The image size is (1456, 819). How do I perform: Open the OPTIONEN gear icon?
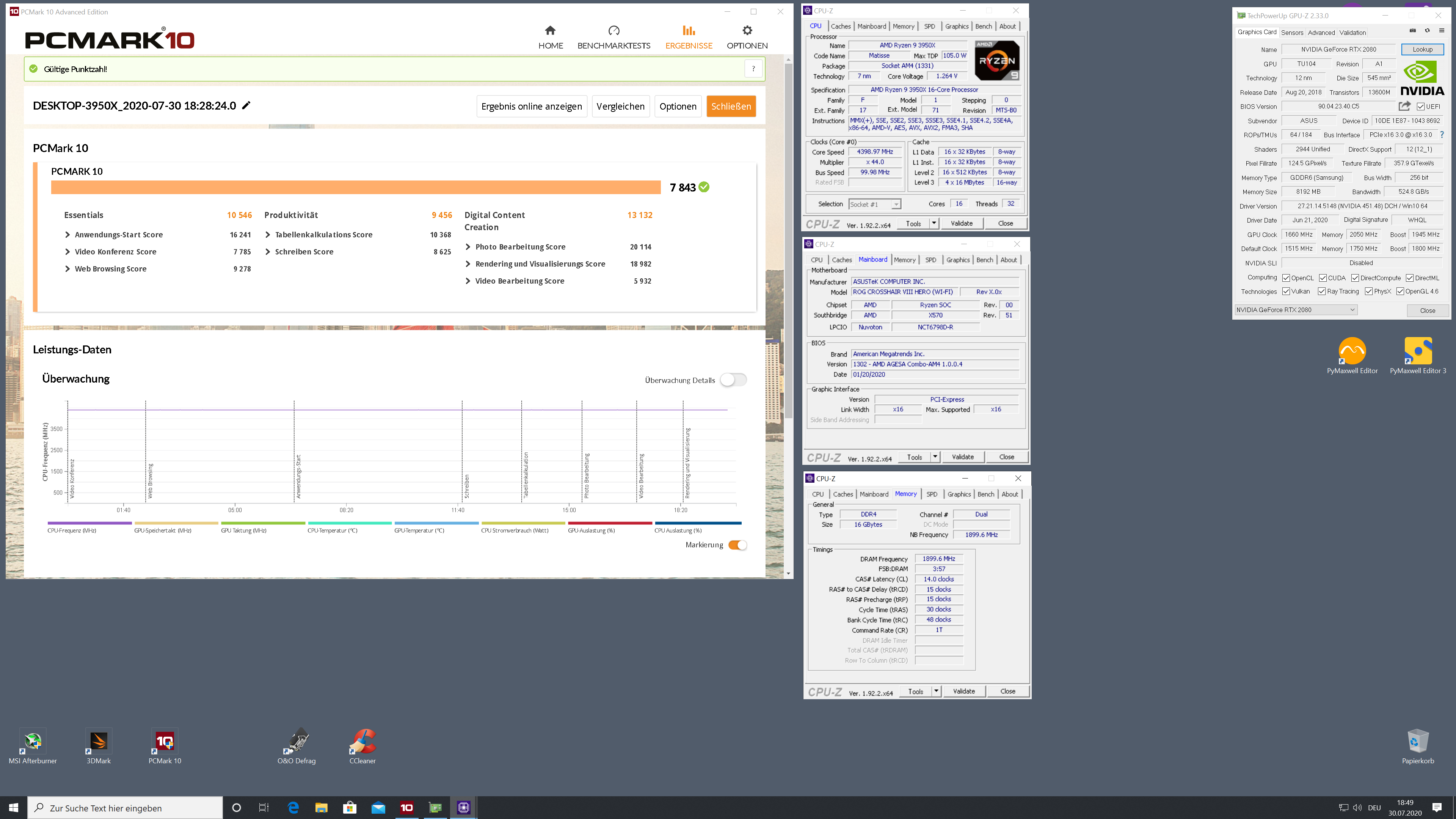click(x=747, y=30)
